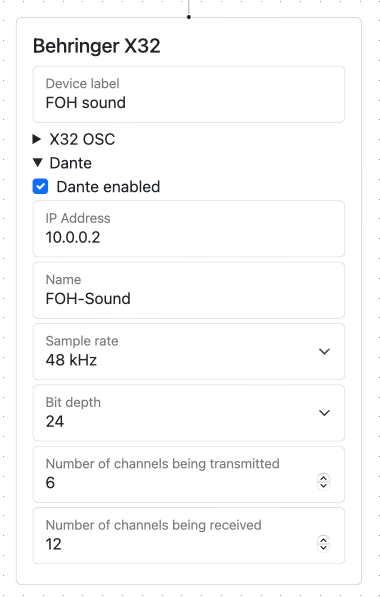
Task: Click the Name field containing FOH-Sound
Action: [x=189, y=290]
